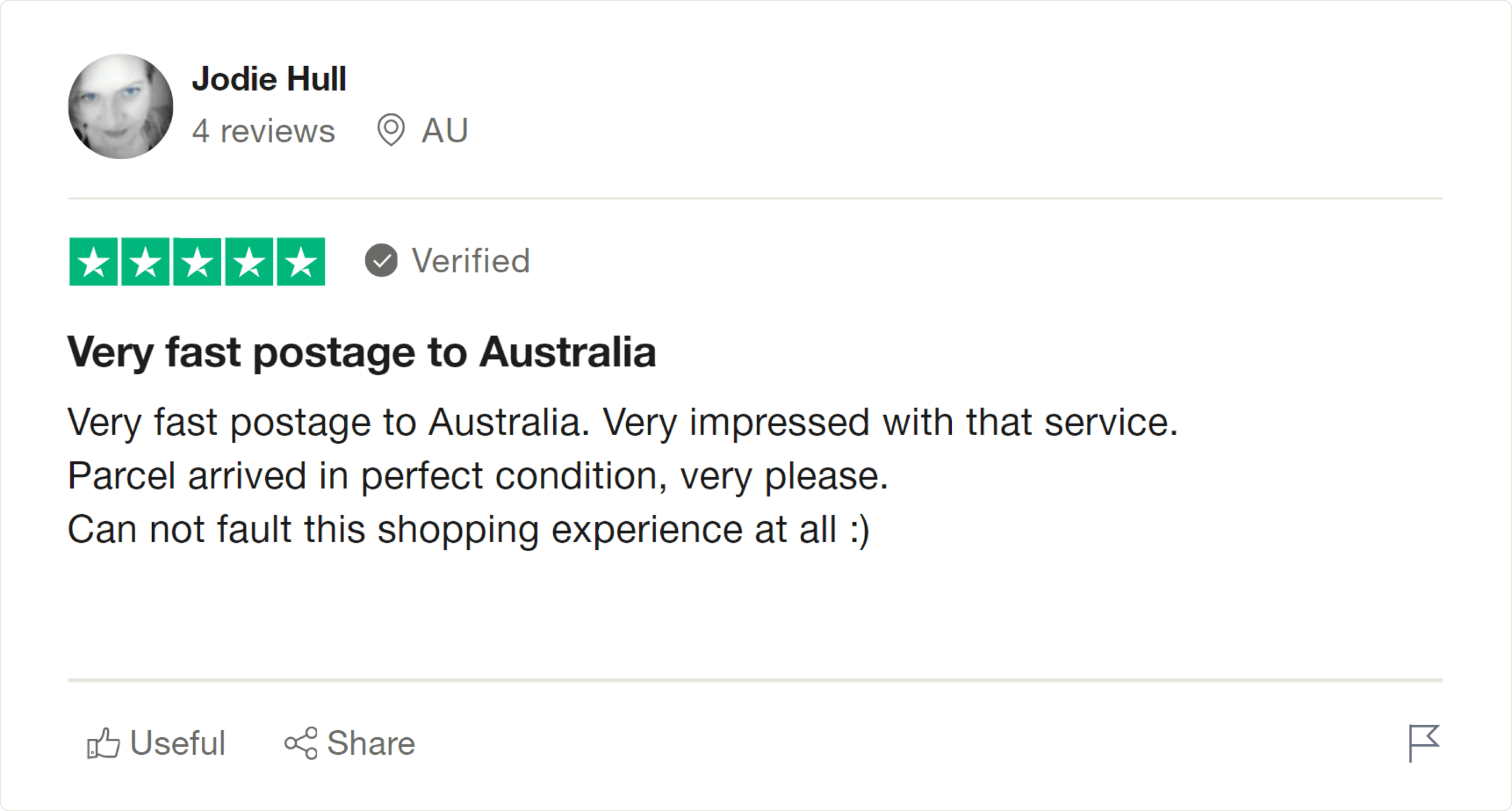1512x811 pixels.
Task: Click the 'Very impressed with that service' line
Action: [x=890, y=422]
